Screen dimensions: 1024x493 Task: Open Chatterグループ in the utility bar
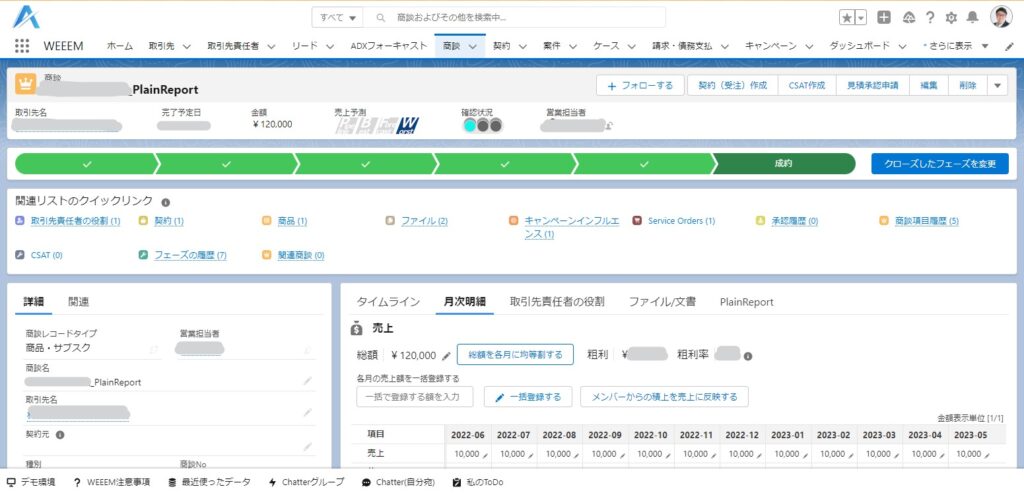click(x=306, y=482)
